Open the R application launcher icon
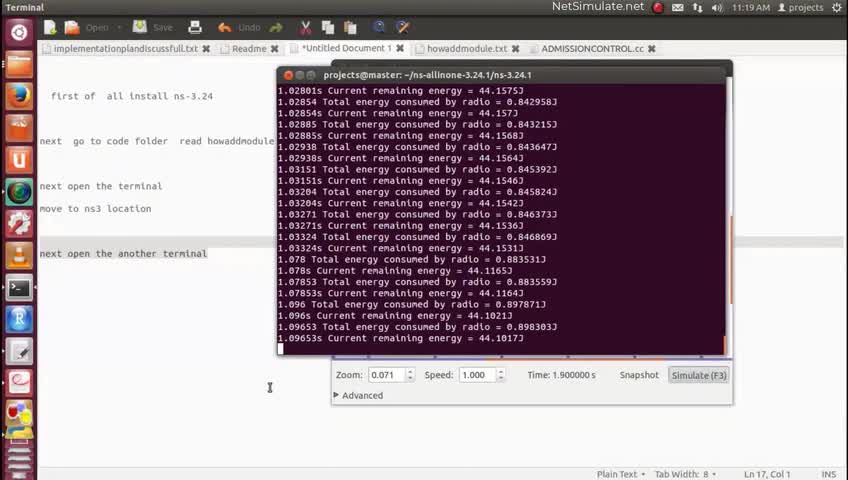The height and width of the screenshot is (480, 848). (x=19, y=319)
